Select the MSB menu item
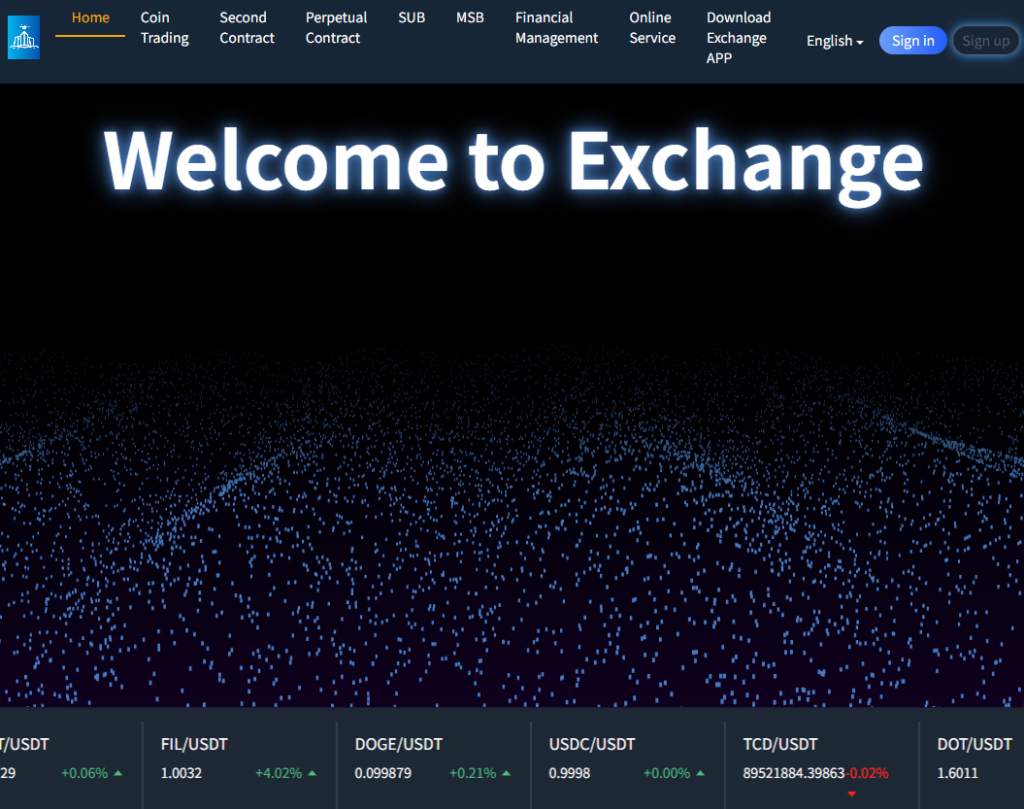The width and height of the screenshot is (1024, 809). point(470,18)
